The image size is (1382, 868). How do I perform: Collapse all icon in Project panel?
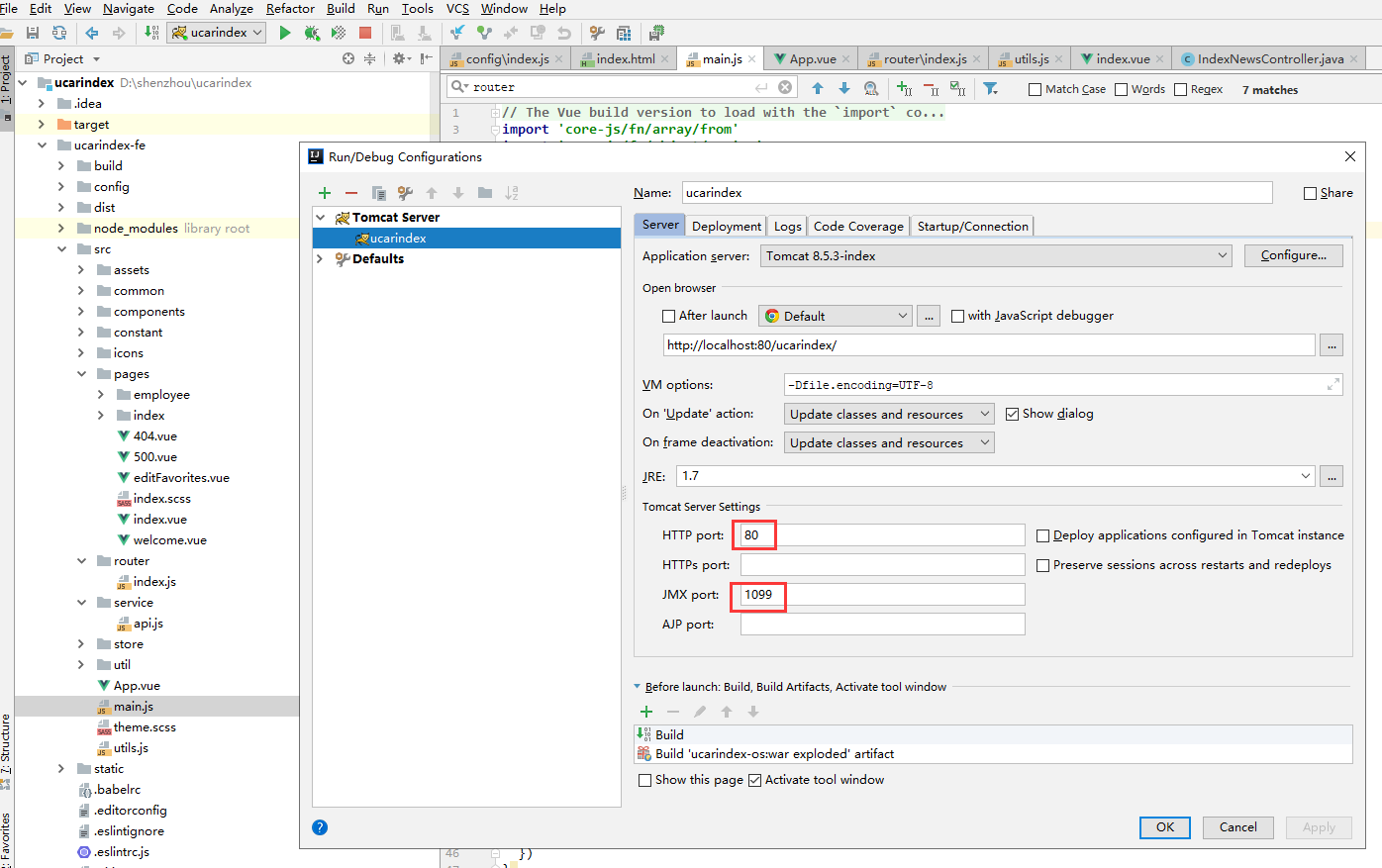point(369,59)
